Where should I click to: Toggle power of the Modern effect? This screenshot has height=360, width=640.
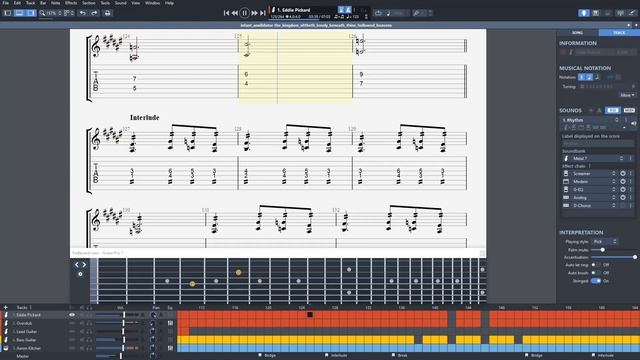point(623,181)
